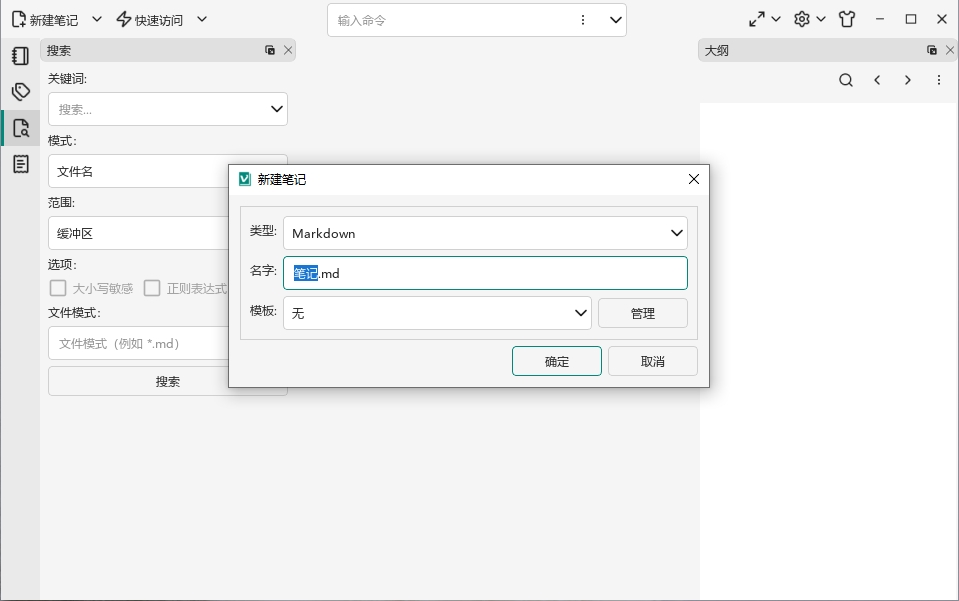This screenshot has width=959, height=601.
Task: Expand the 类型 Markdown dropdown
Action: click(485, 233)
